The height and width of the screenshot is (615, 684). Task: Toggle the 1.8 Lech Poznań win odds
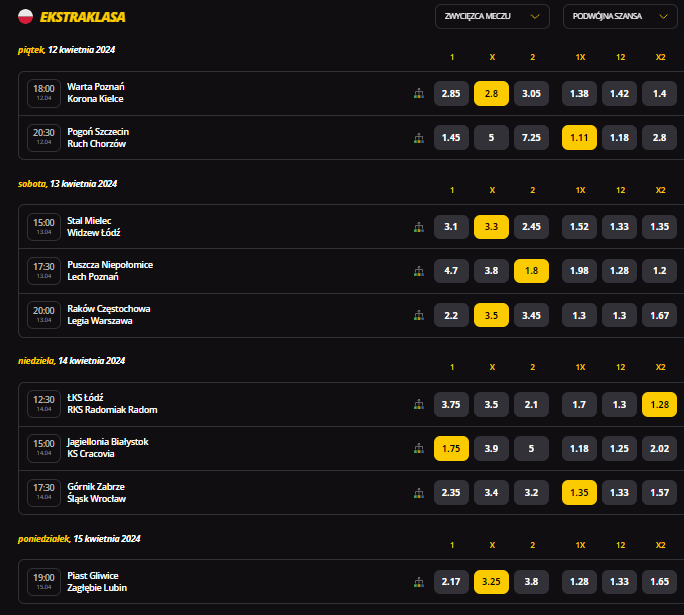point(531,271)
